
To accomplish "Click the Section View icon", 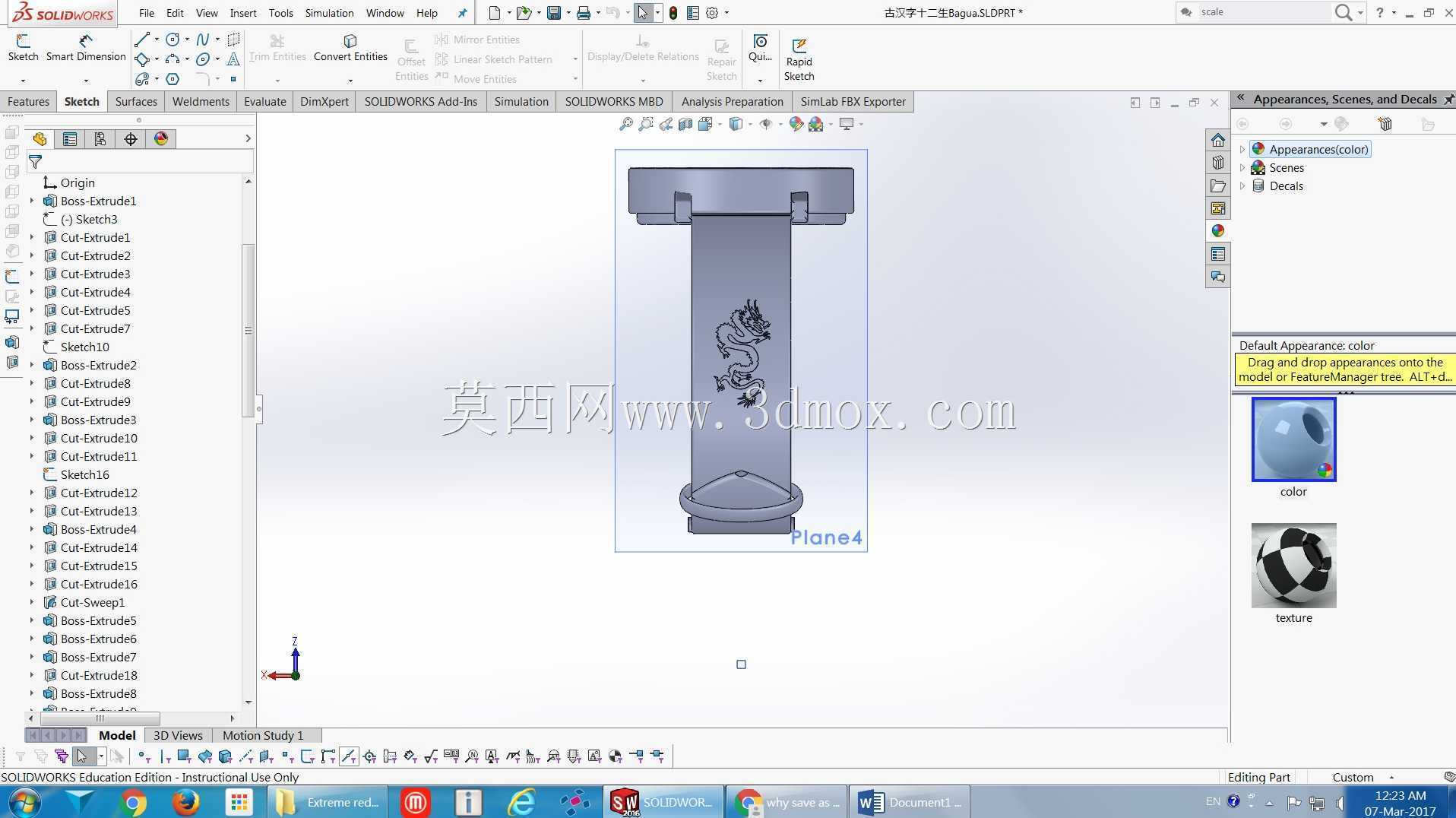I will point(685,124).
